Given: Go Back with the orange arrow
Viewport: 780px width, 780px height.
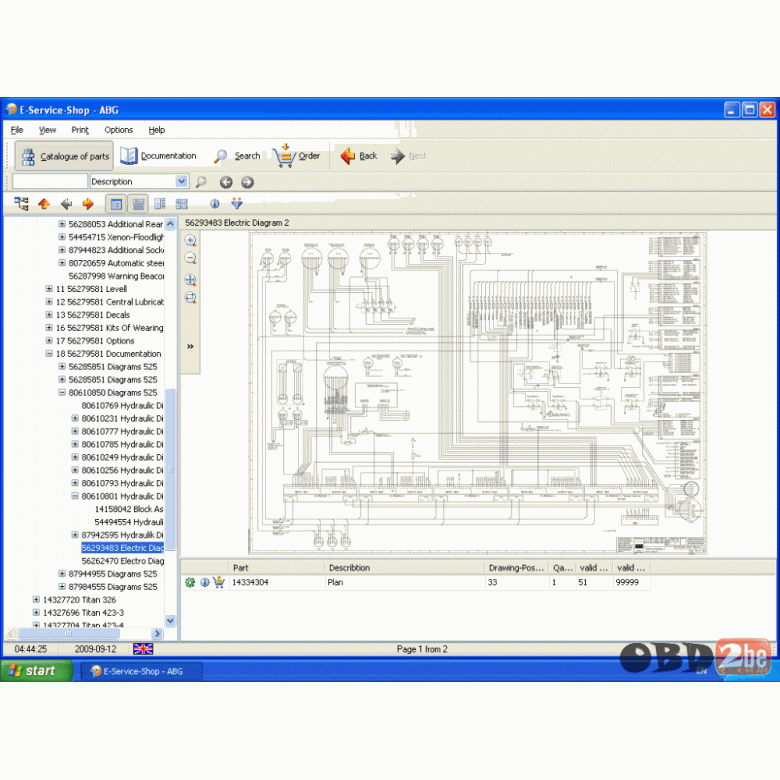Looking at the screenshot, I should [x=359, y=156].
